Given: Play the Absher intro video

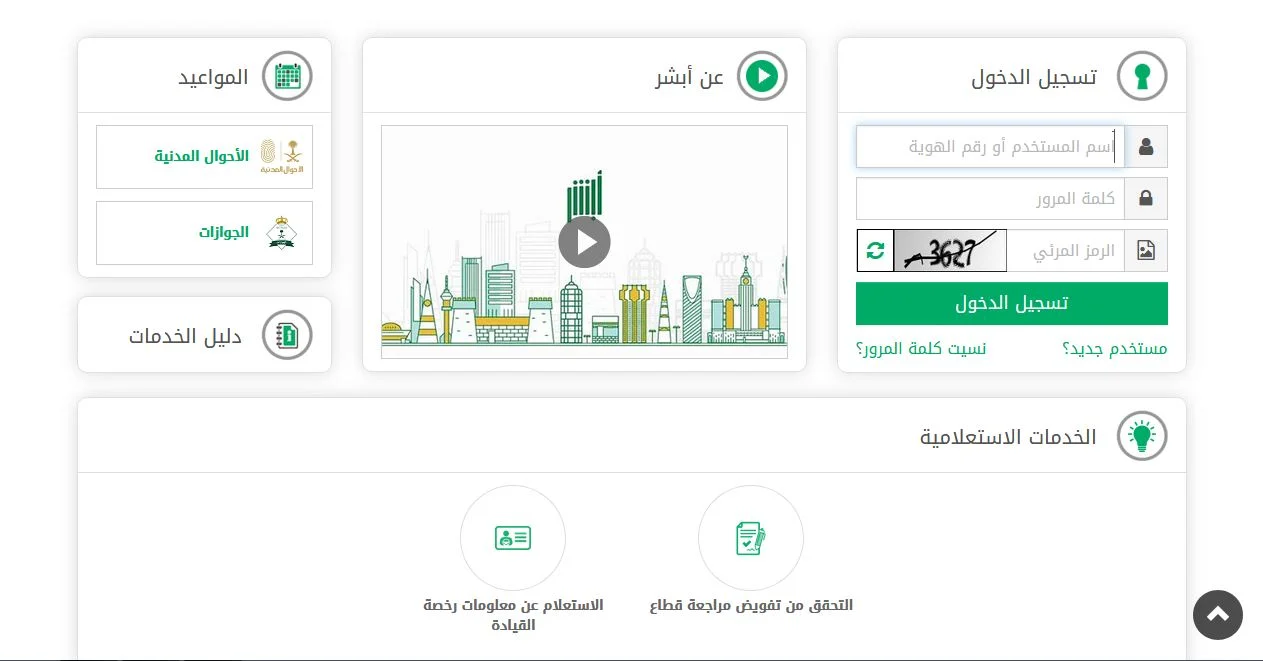Looking at the screenshot, I should [x=584, y=242].
